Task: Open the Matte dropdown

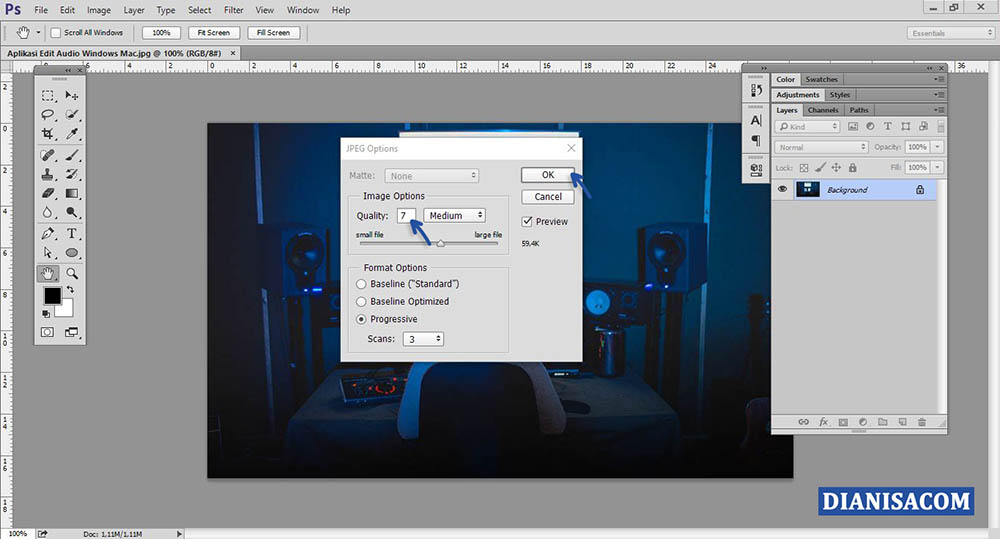Action: (432, 175)
